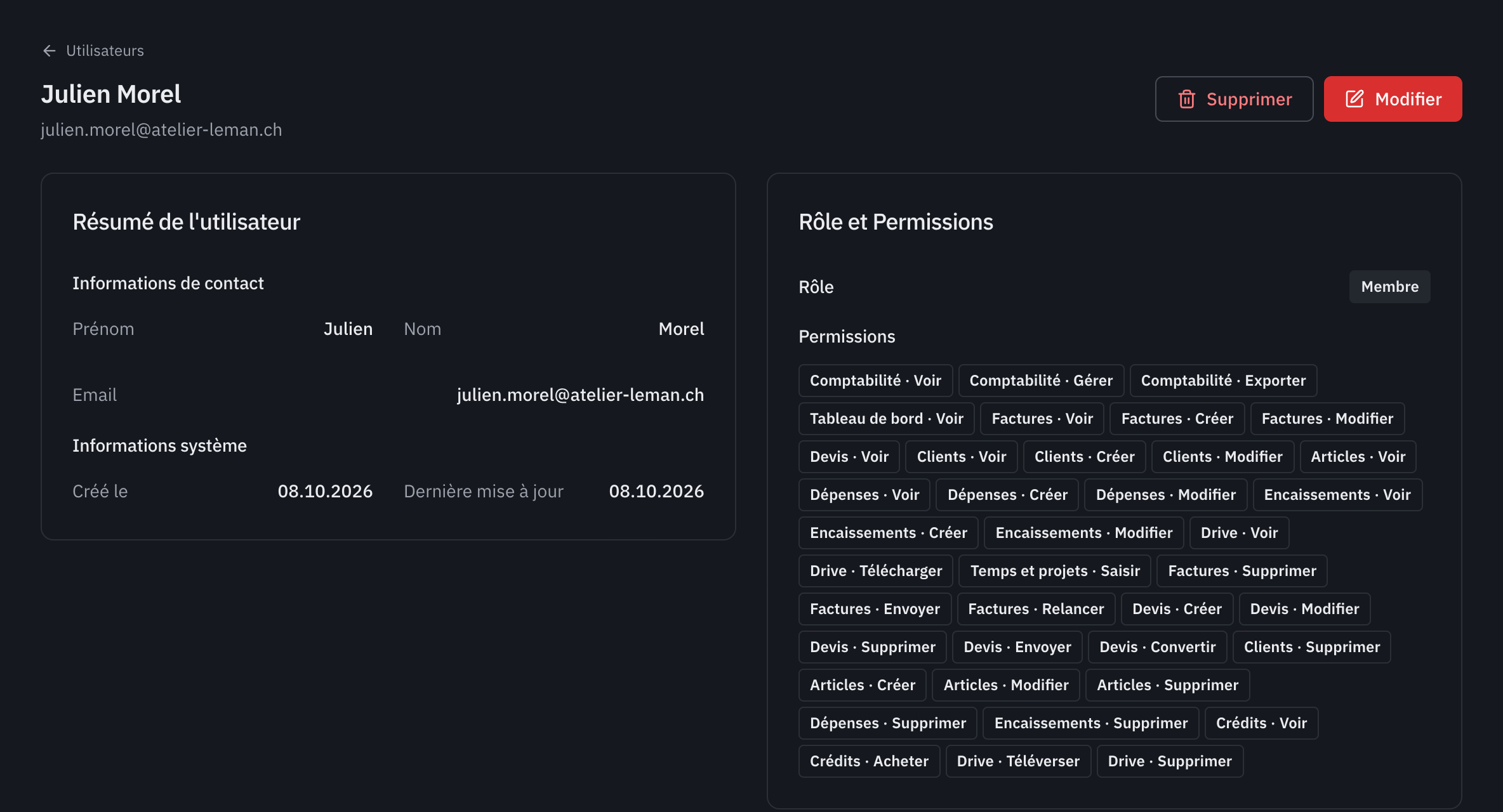Image resolution: width=1503 pixels, height=812 pixels.
Task: Click the Factures · Modifier tag
Action: (1327, 419)
